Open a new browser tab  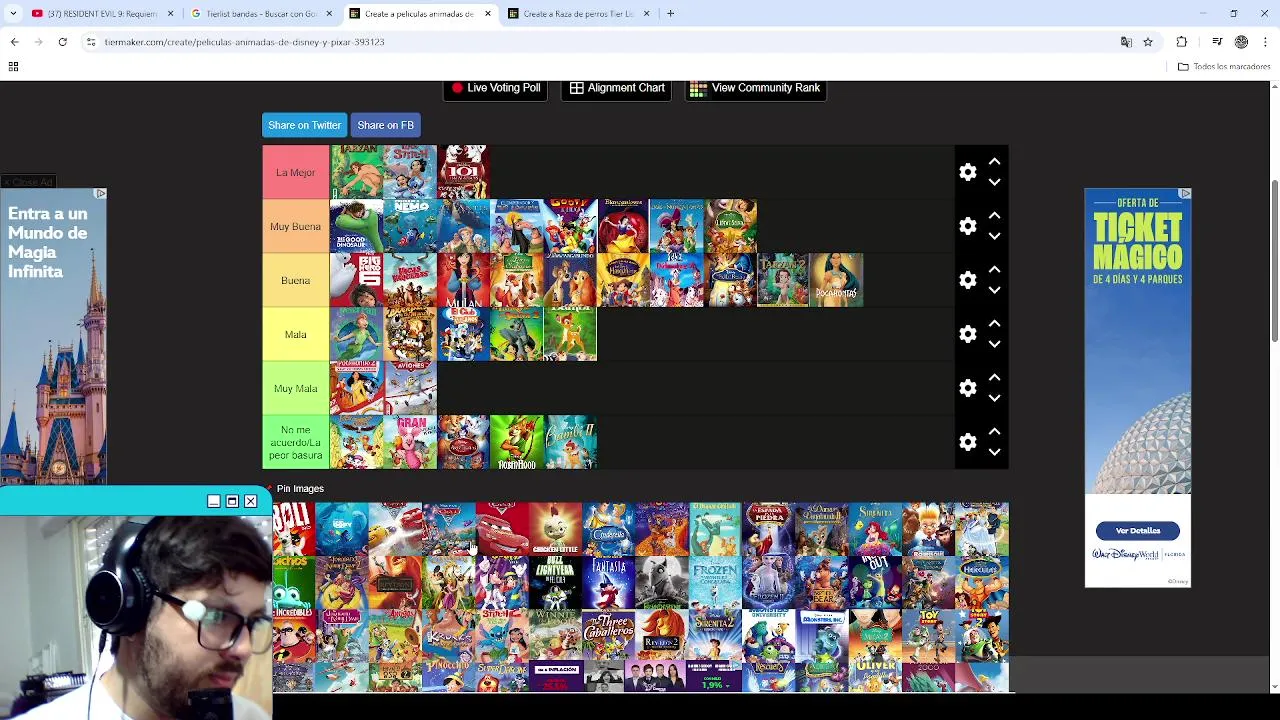(670, 14)
